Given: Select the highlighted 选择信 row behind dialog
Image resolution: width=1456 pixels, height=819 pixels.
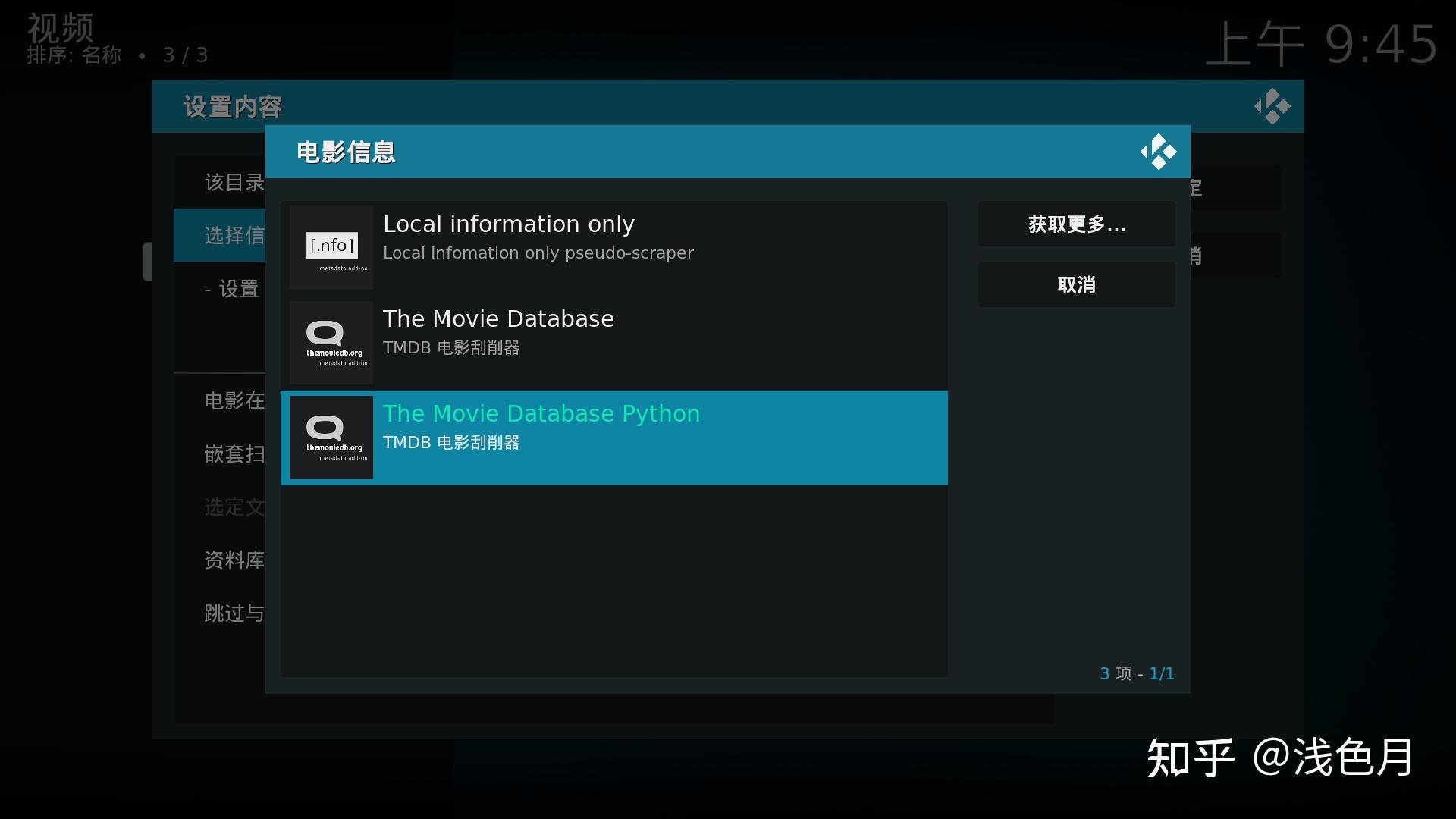Looking at the screenshot, I should pos(220,235).
